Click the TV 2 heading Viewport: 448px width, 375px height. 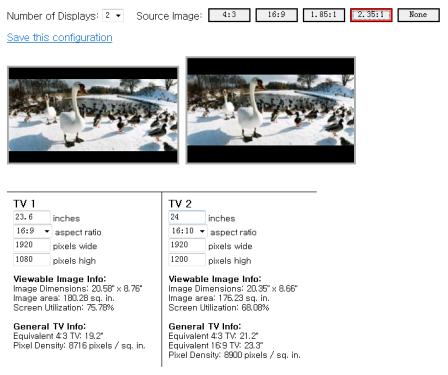(180, 204)
